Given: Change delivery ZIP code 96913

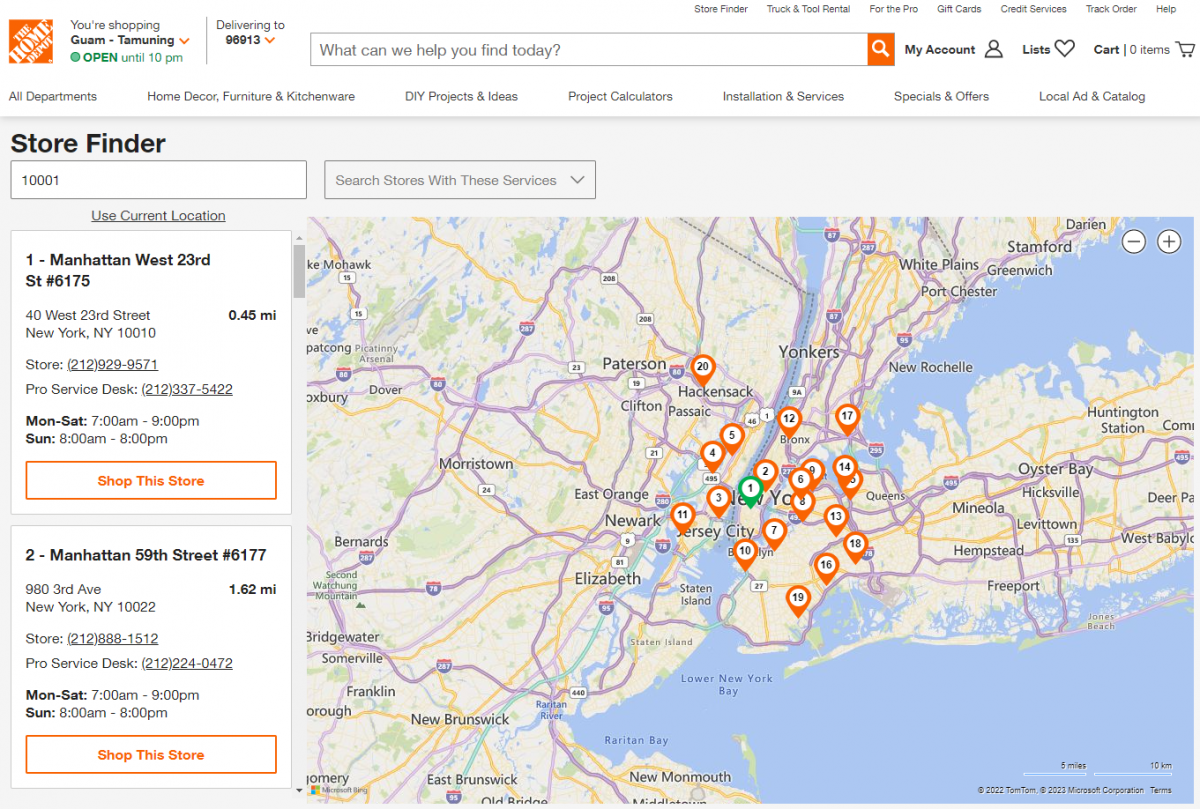Looking at the screenshot, I should [249, 40].
